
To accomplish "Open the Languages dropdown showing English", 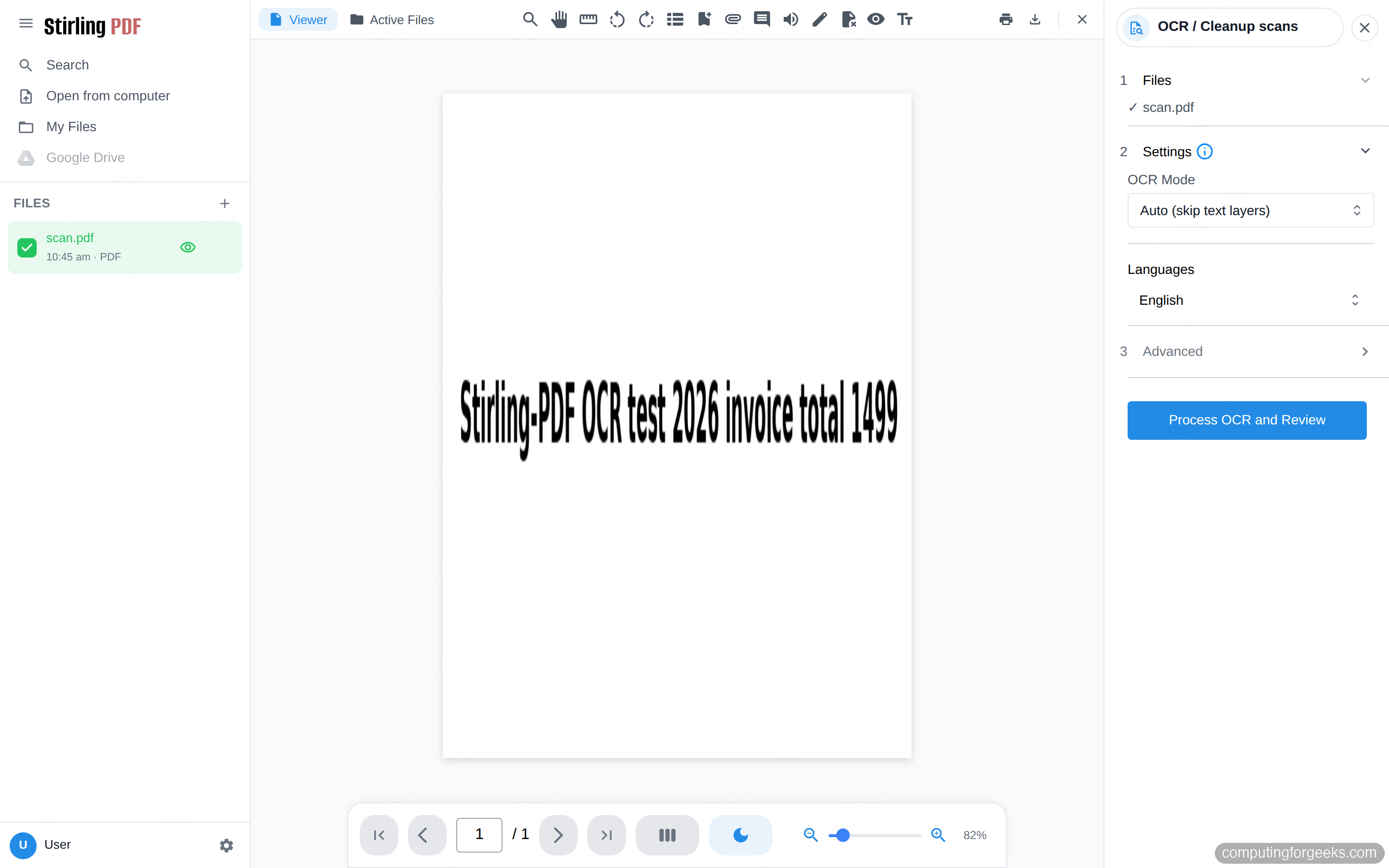I will pos(1250,300).
